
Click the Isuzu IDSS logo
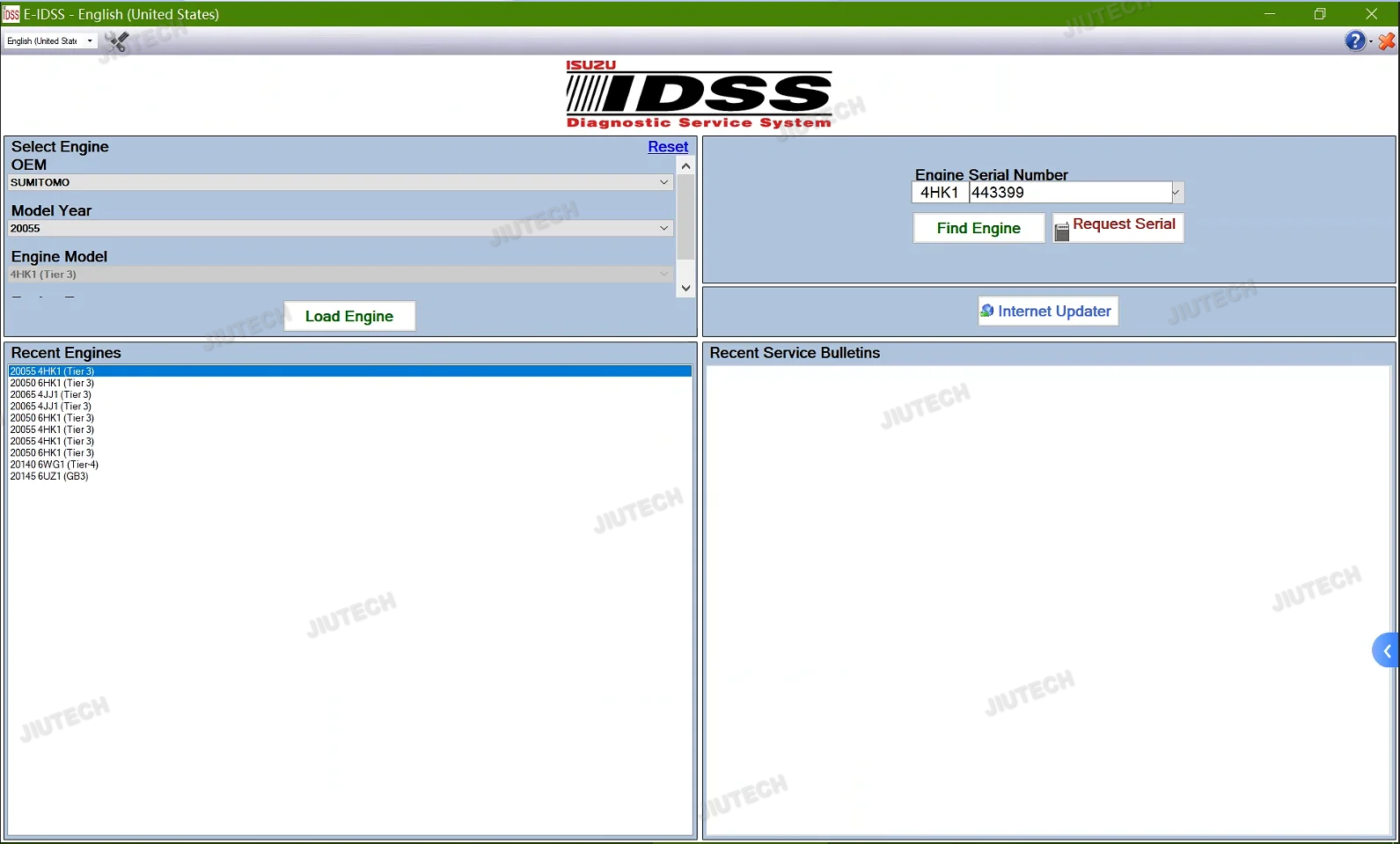[699, 95]
